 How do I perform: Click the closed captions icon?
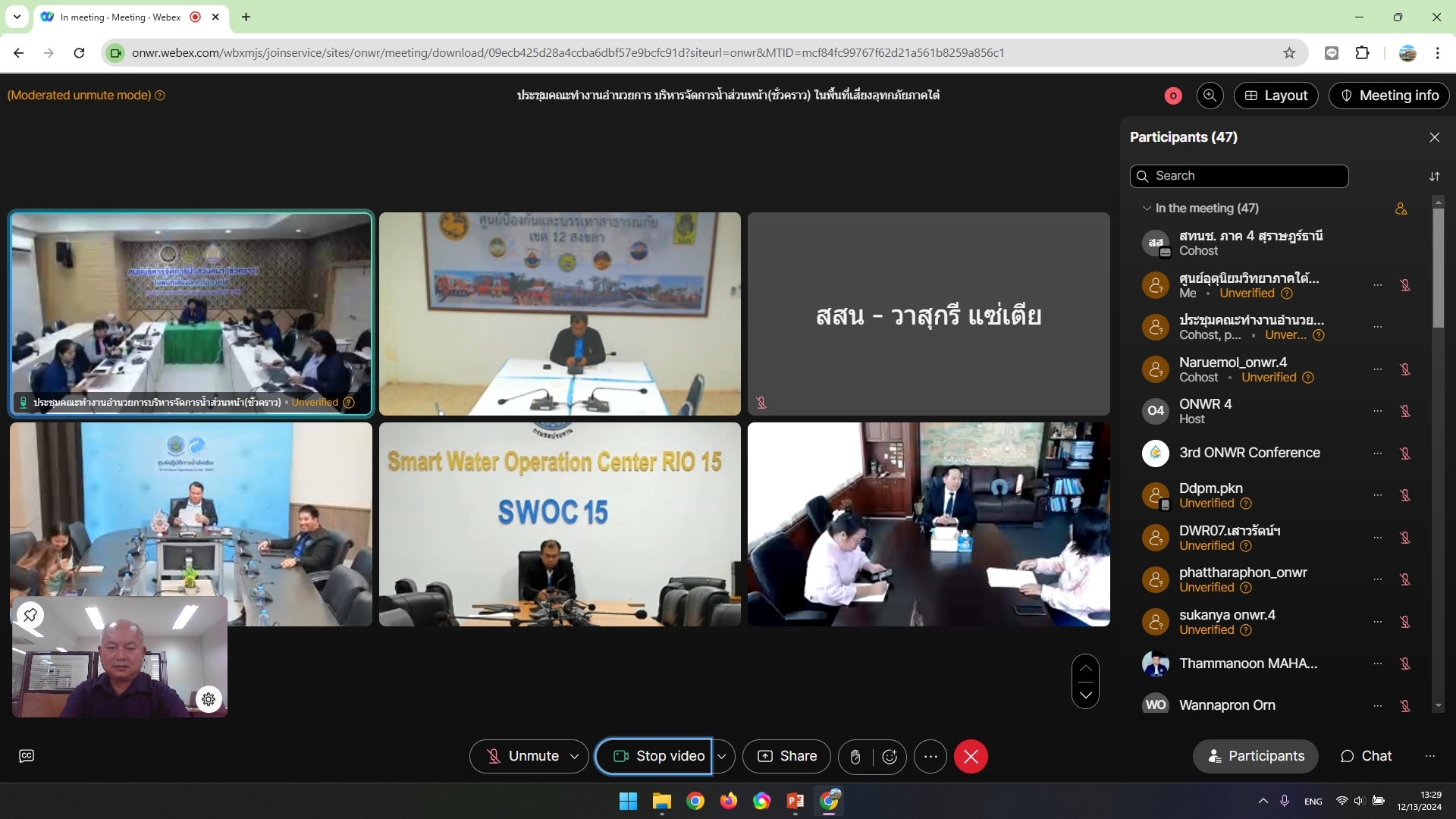27,756
